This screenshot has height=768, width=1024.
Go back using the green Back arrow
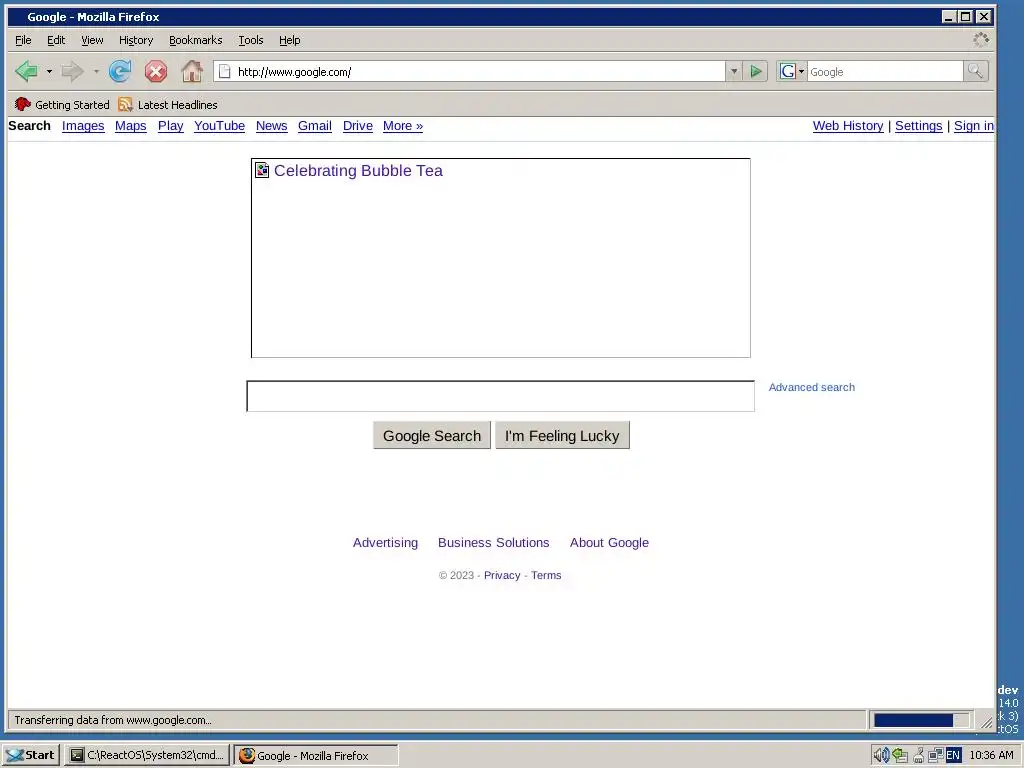pyautogui.click(x=26, y=71)
